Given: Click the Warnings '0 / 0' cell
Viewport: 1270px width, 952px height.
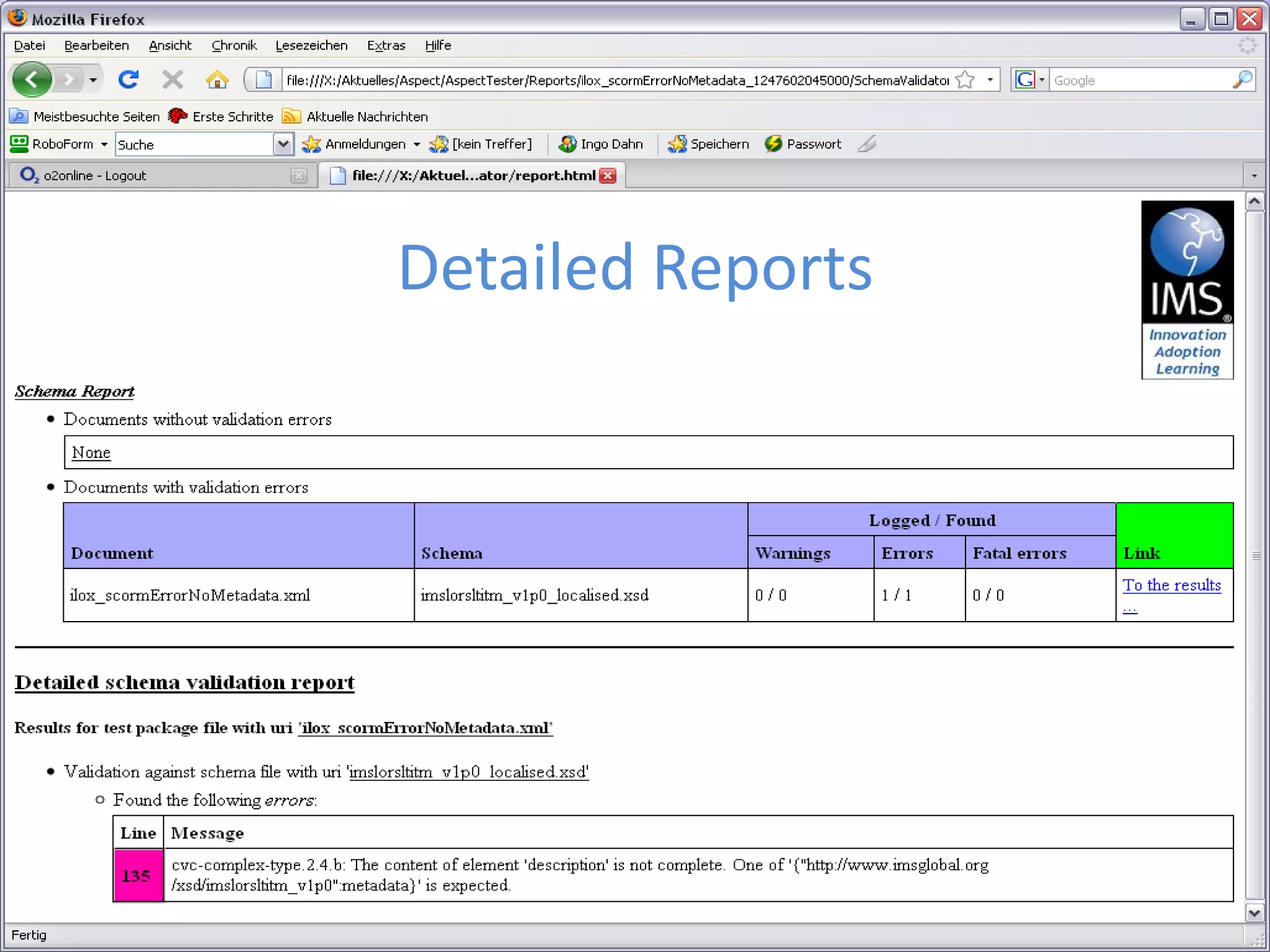Looking at the screenshot, I should [x=810, y=595].
